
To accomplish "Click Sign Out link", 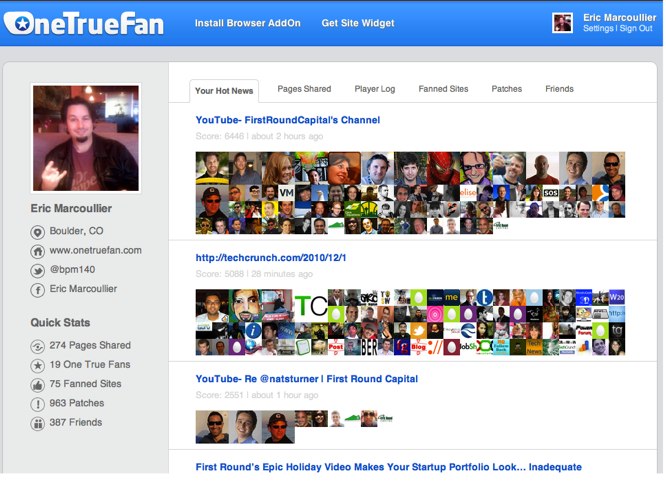I will [x=636, y=28].
